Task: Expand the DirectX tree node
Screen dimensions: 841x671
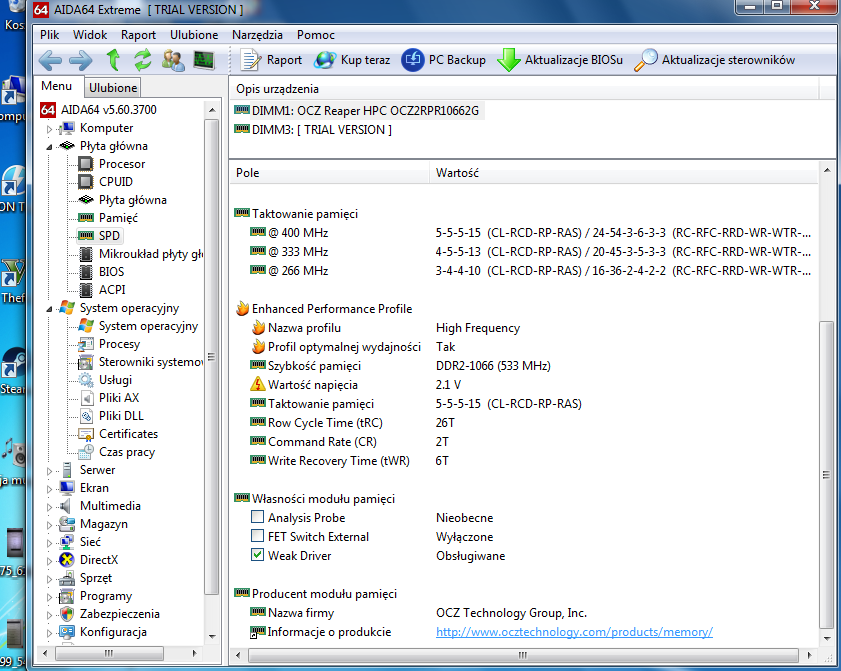Action: 49,561
